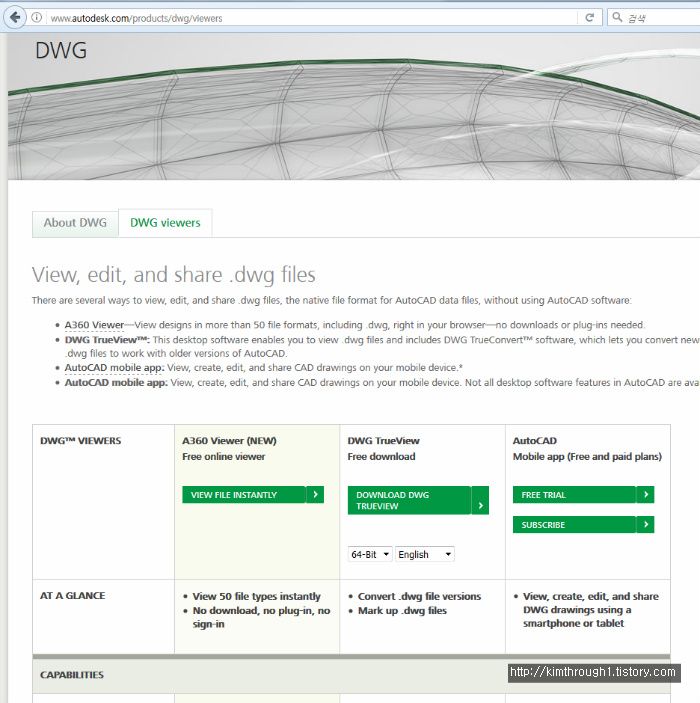Click text Free download

tap(381, 456)
